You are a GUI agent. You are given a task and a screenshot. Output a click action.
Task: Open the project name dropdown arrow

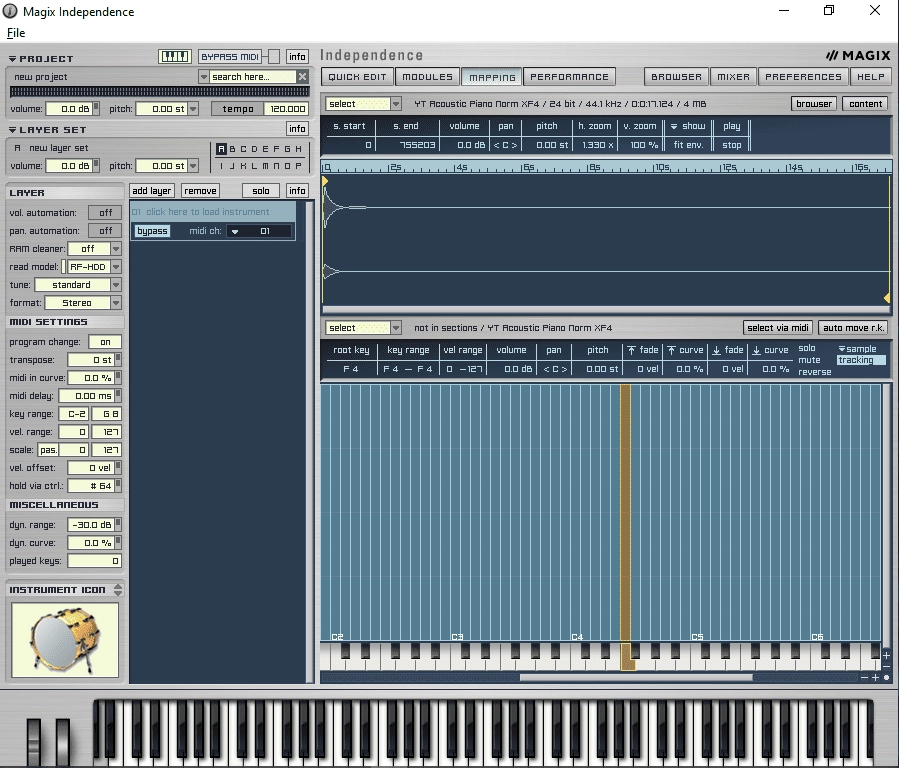tap(203, 76)
